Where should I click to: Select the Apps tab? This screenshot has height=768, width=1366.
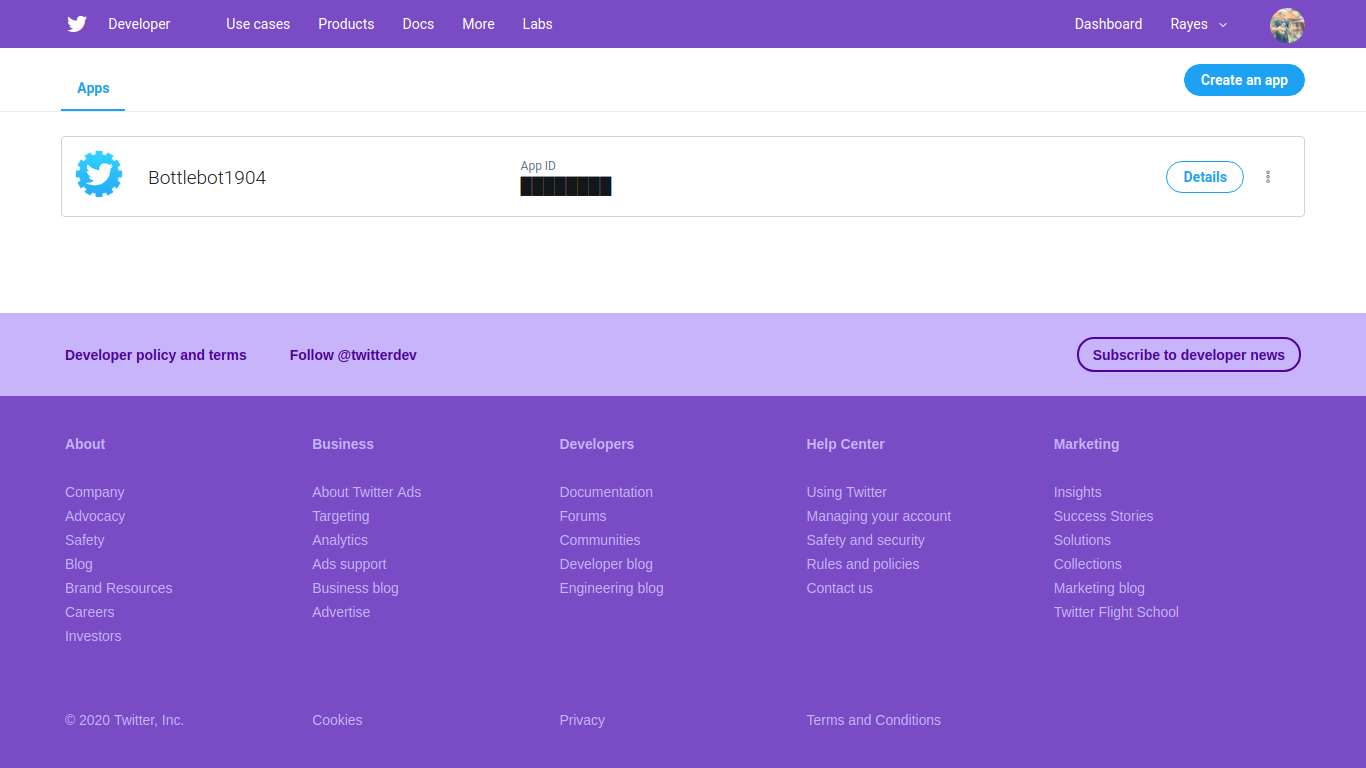tap(93, 88)
